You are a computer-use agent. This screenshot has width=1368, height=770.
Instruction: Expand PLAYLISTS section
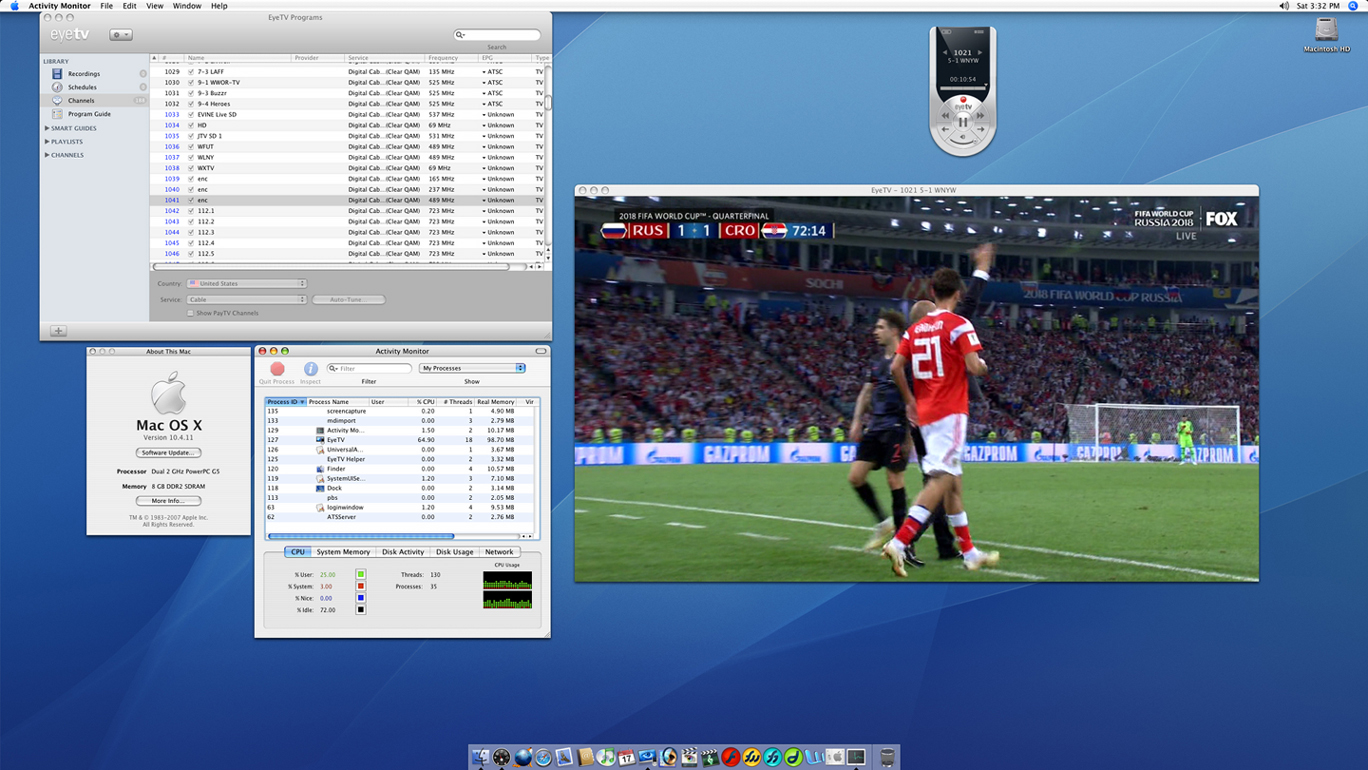coord(47,142)
